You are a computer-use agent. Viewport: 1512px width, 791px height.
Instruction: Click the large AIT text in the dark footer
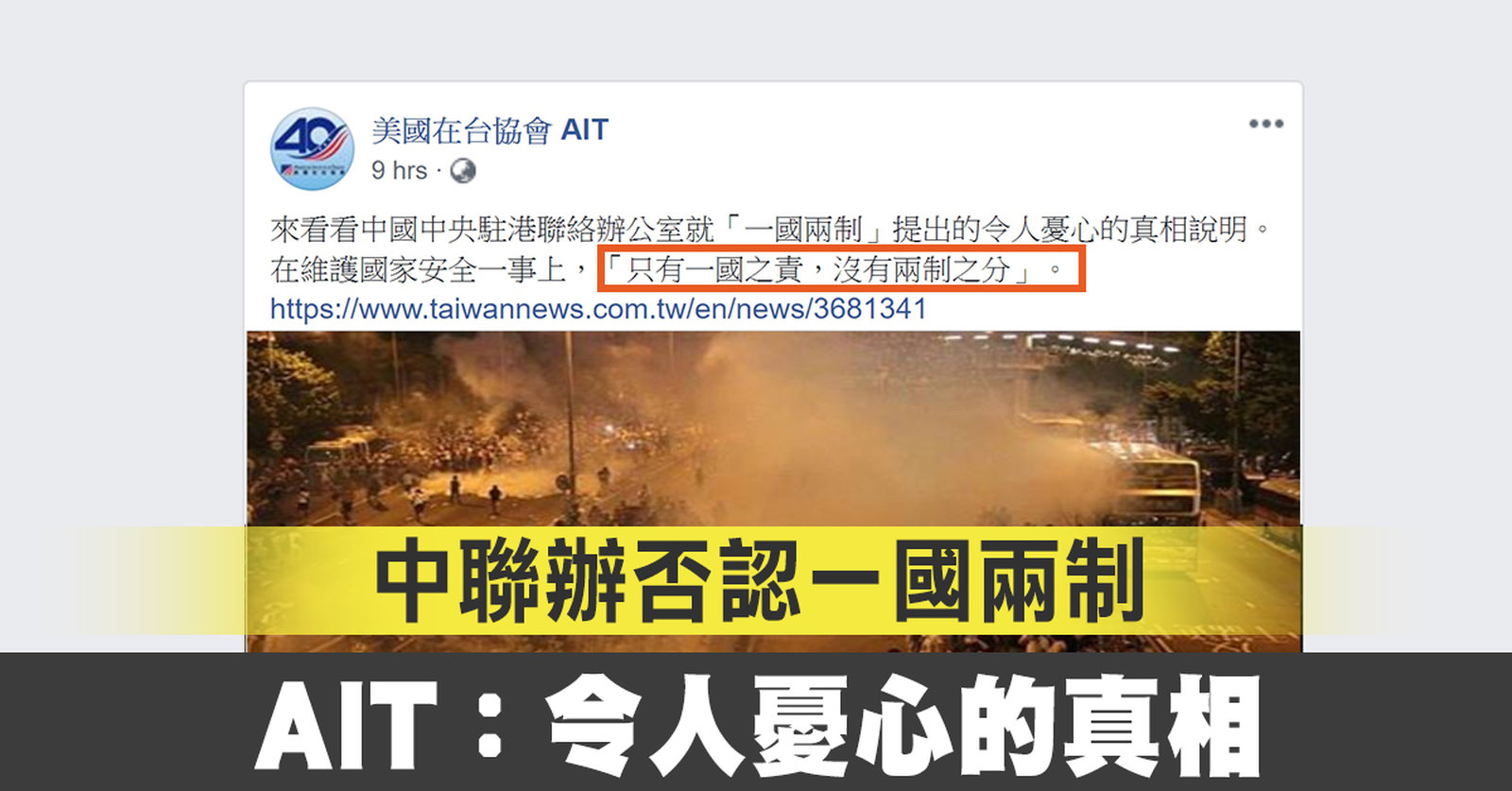pyautogui.click(x=346, y=726)
